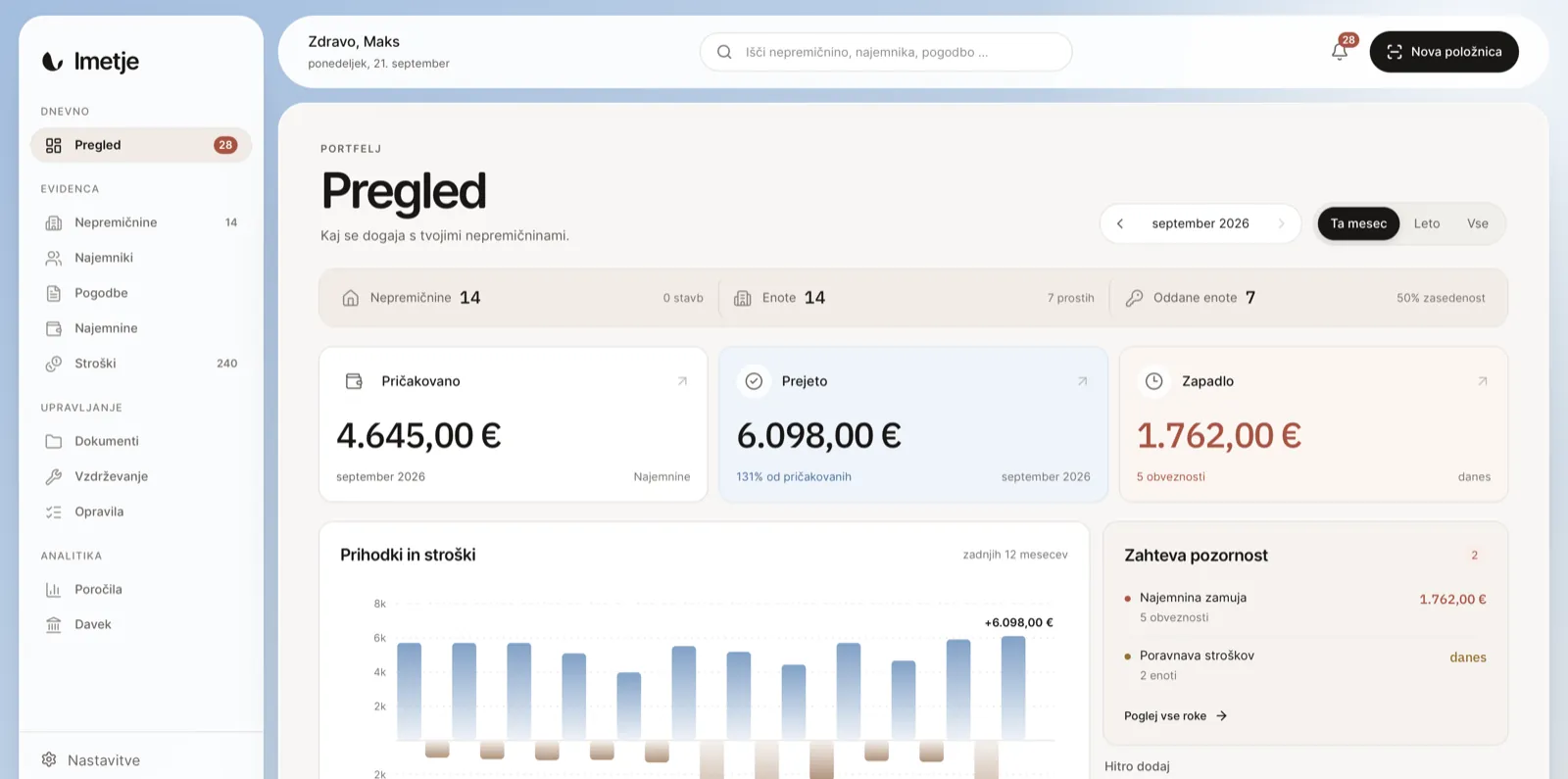The height and width of the screenshot is (779, 1568).
Task: Click the Zahteva pozornost count 2
Action: 1474,556
